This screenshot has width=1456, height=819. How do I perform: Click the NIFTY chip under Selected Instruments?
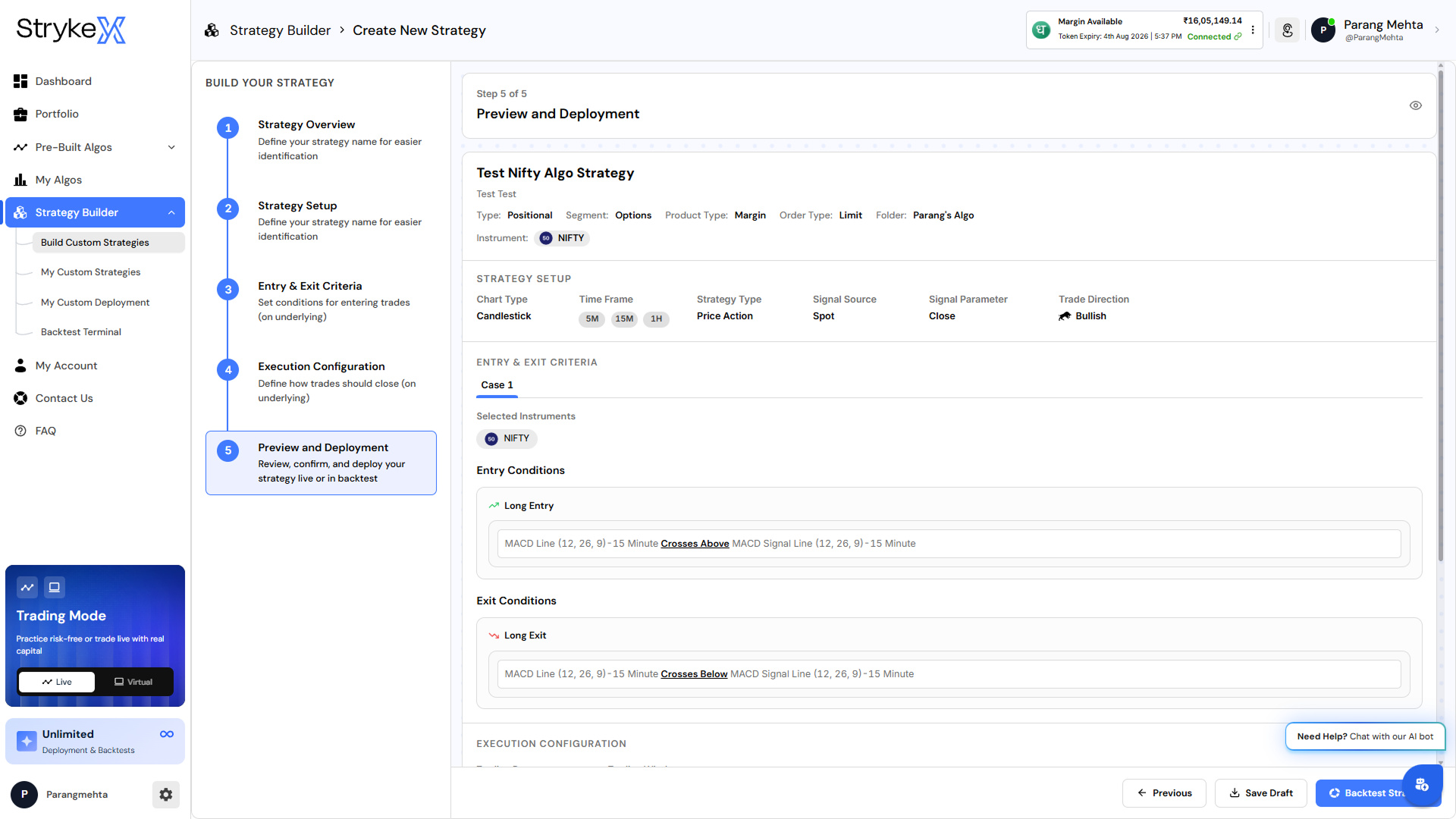[507, 438]
